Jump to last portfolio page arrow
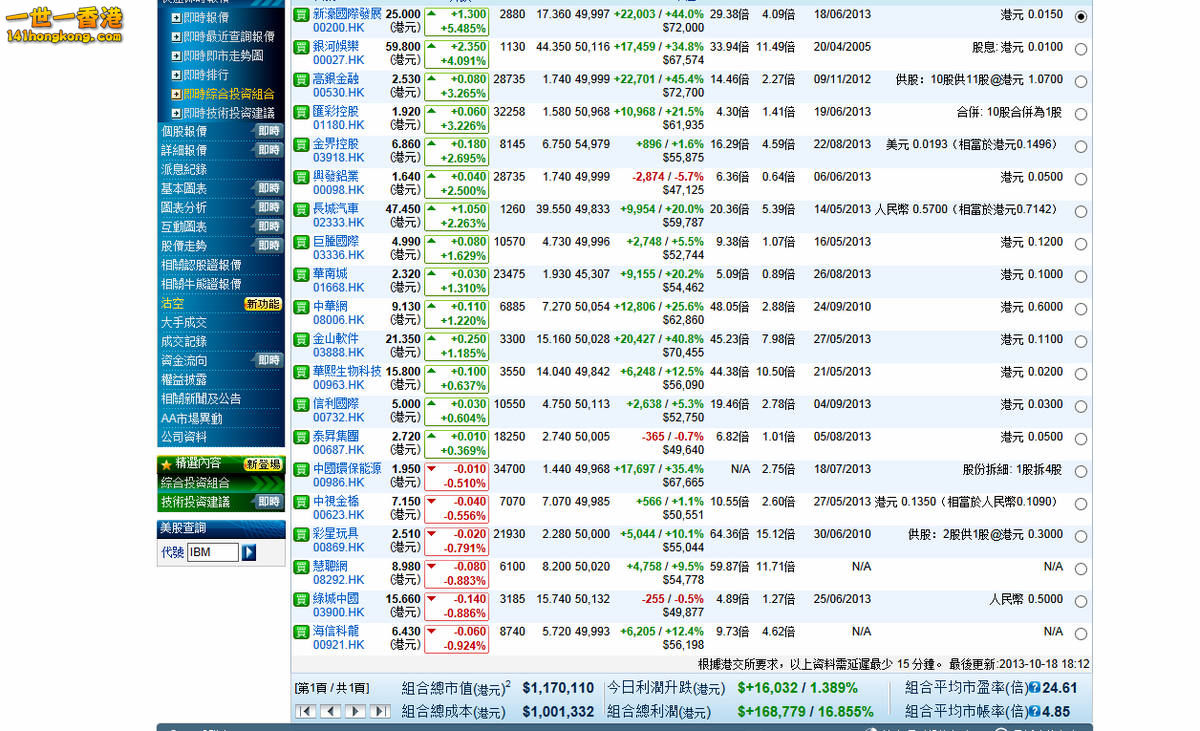Viewport: 1200px width, 731px height. (x=380, y=711)
